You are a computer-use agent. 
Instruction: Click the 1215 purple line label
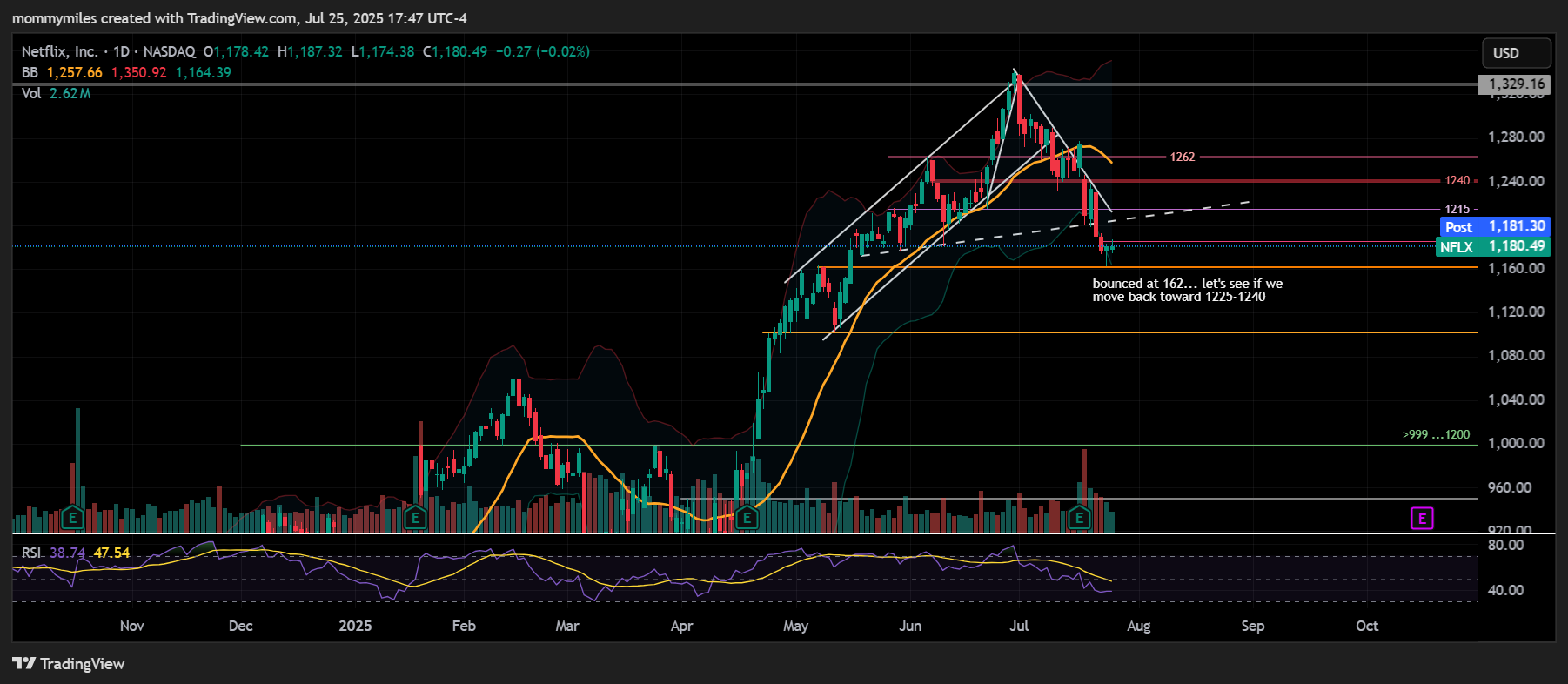tap(1457, 209)
